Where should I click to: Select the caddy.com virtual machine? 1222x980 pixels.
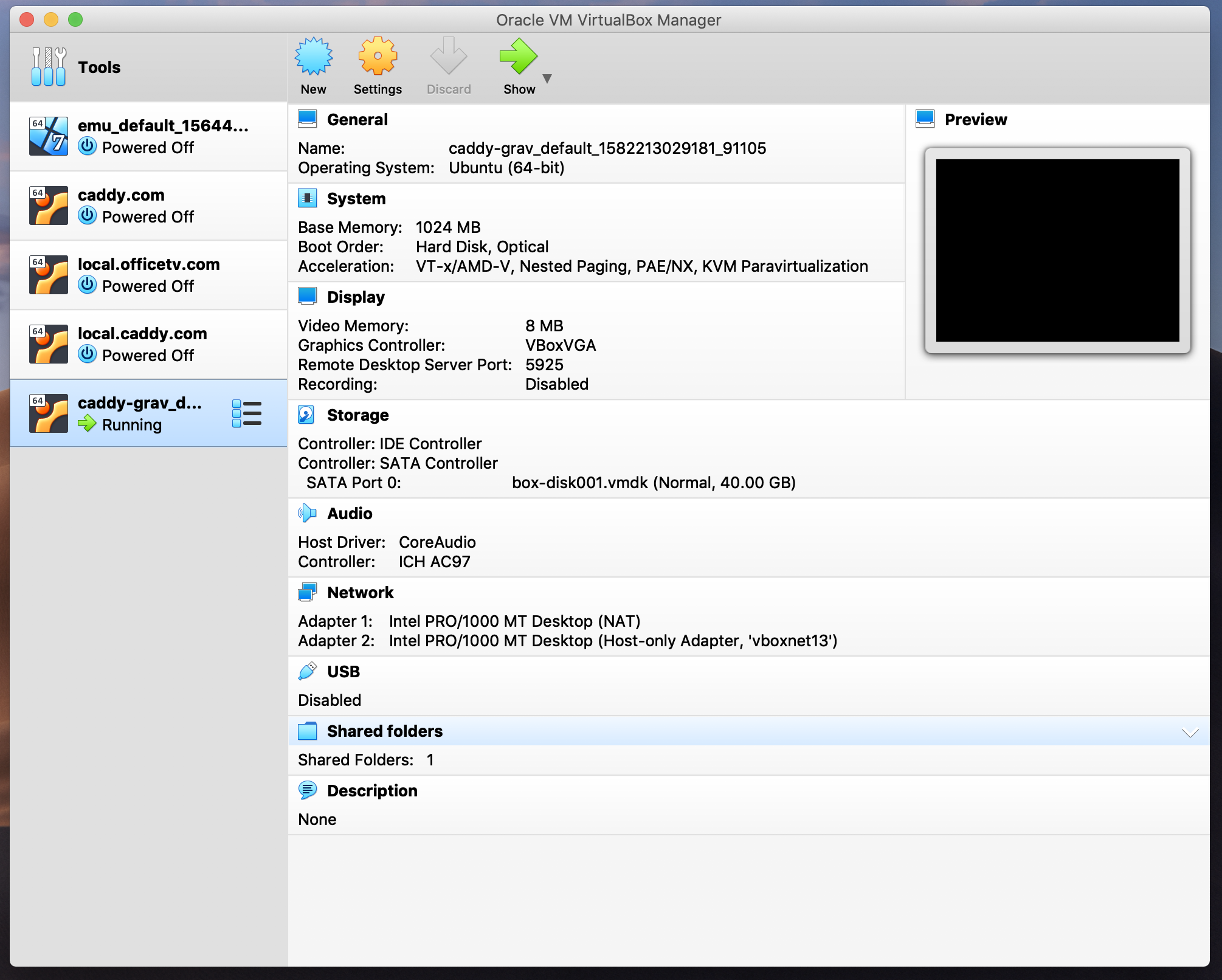[149, 205]
